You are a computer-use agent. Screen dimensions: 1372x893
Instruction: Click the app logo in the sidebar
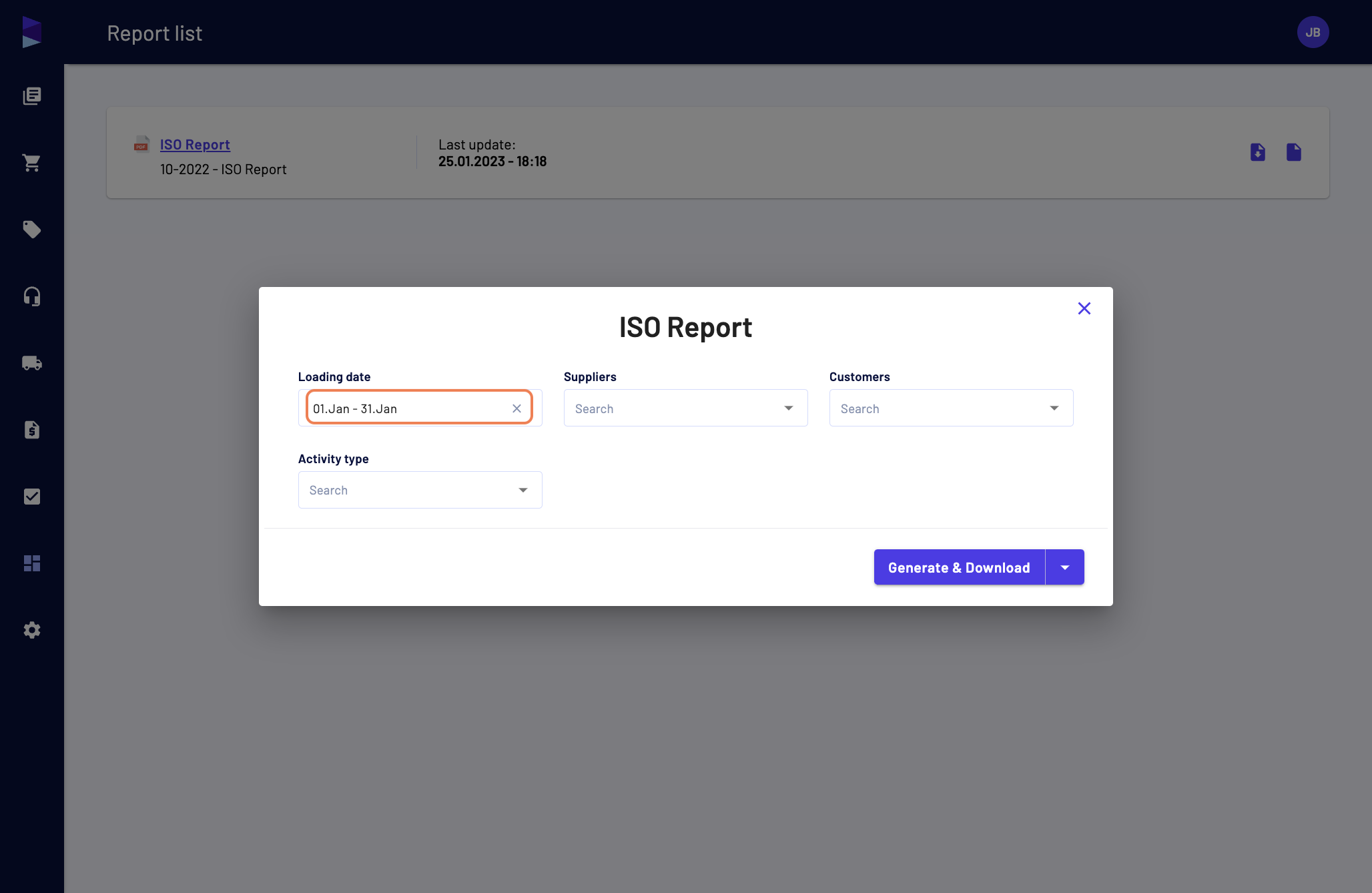pos(32,32)
